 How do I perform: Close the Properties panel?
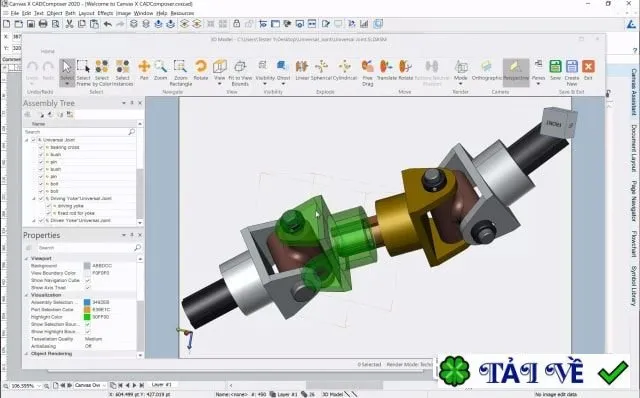click(140, 235)
